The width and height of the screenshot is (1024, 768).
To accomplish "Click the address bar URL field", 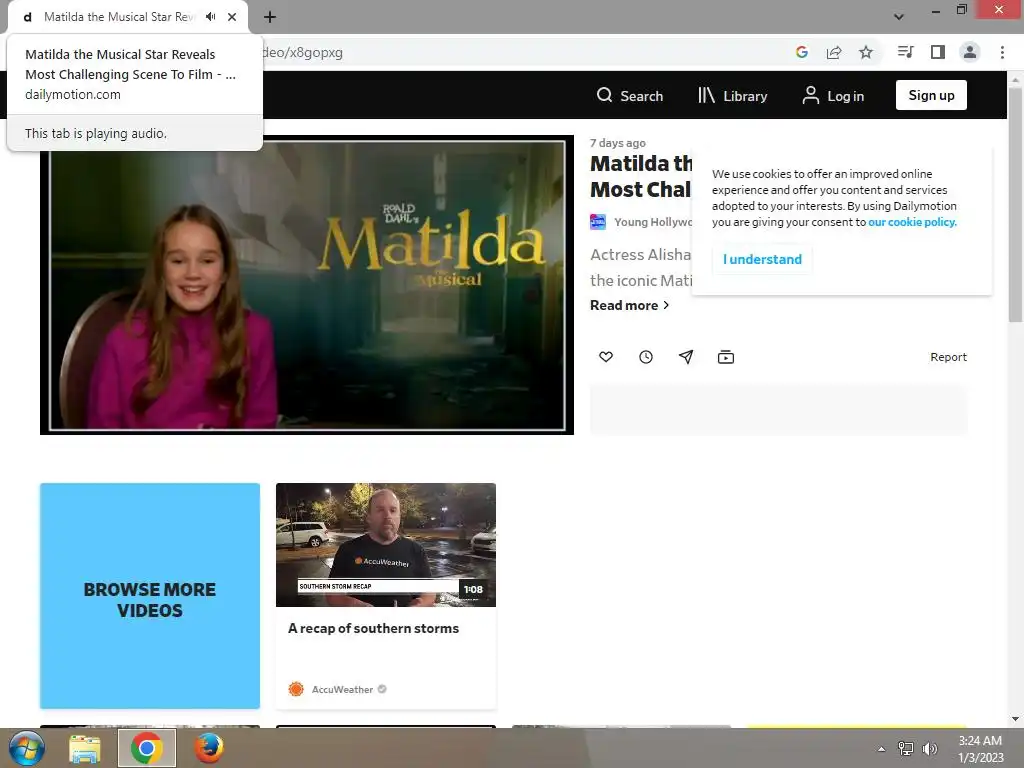I will 522,52.
